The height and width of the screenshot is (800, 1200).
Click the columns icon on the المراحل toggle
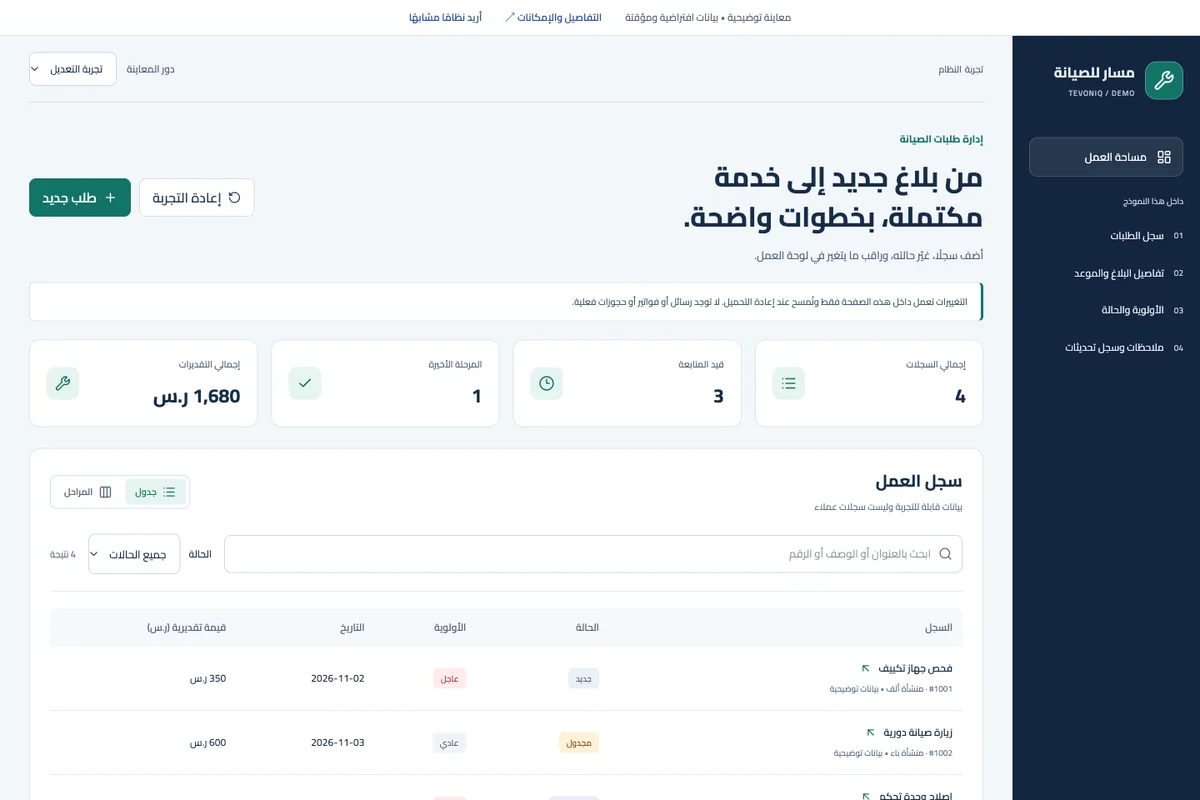tap(106, 492)
